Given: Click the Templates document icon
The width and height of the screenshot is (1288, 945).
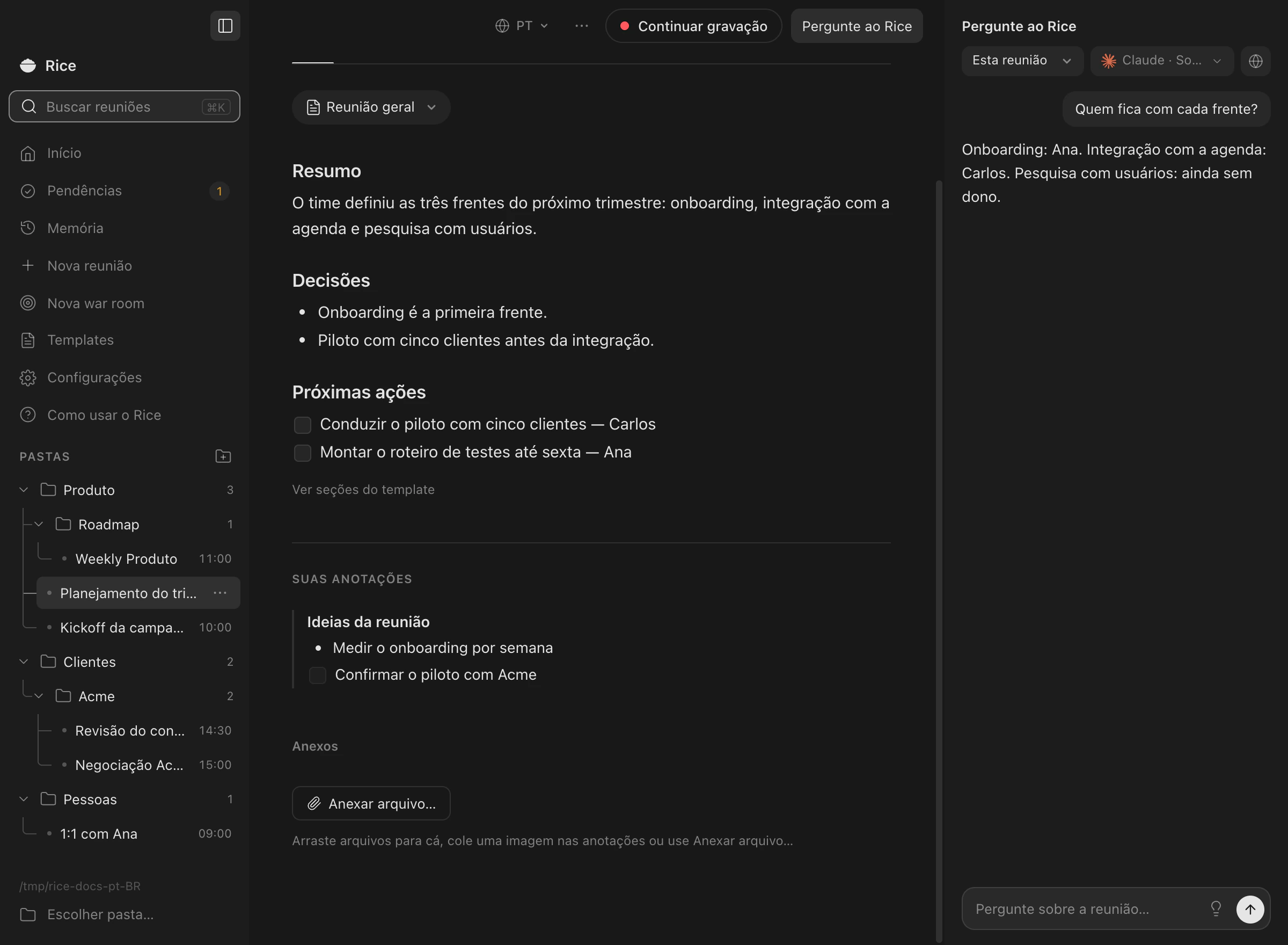Looking at the screenshot, I should (x=28, y=340).
